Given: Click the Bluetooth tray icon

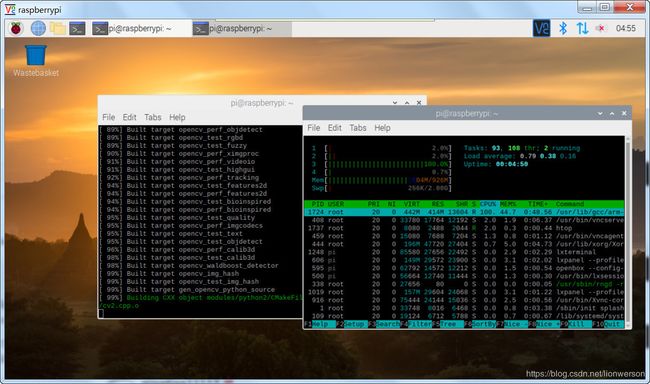Looking at the screenshot, I should [x=563, y=28].
